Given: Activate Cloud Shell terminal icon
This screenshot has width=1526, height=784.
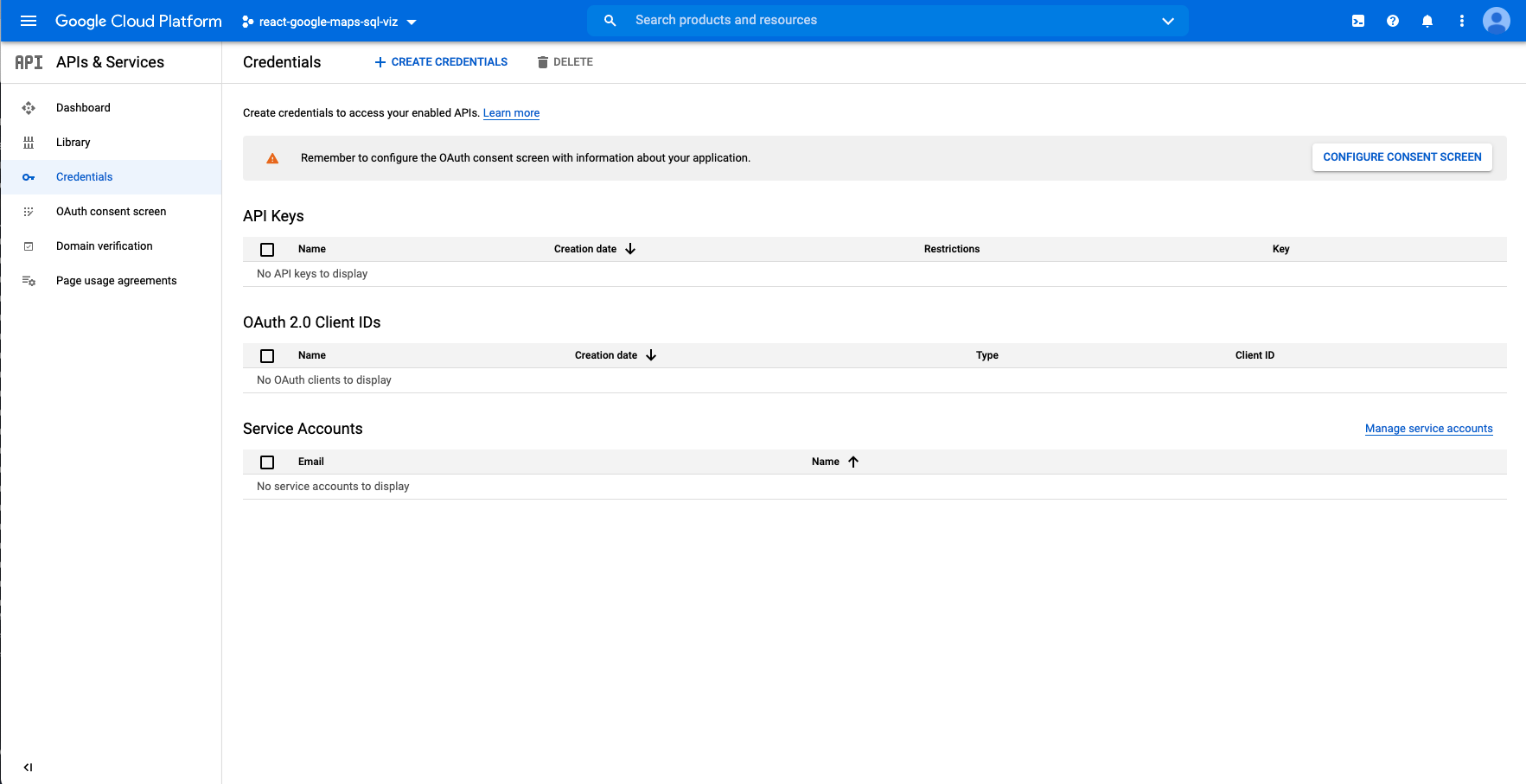Looking at the screenshot, I should [1358, 21].
